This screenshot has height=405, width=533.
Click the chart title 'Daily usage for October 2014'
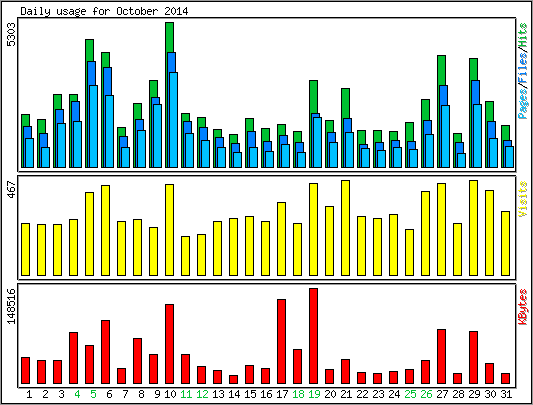tap(104, 11)
